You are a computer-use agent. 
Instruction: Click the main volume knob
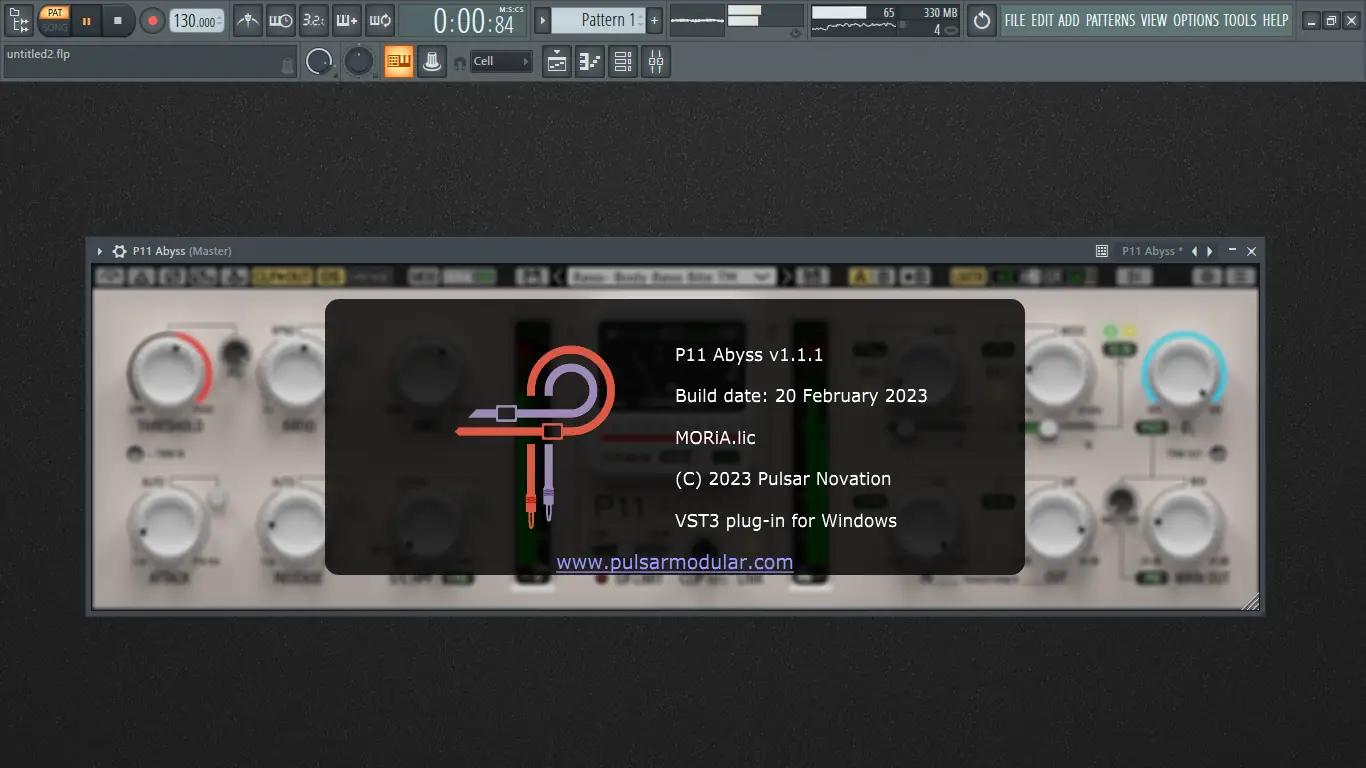319,62
